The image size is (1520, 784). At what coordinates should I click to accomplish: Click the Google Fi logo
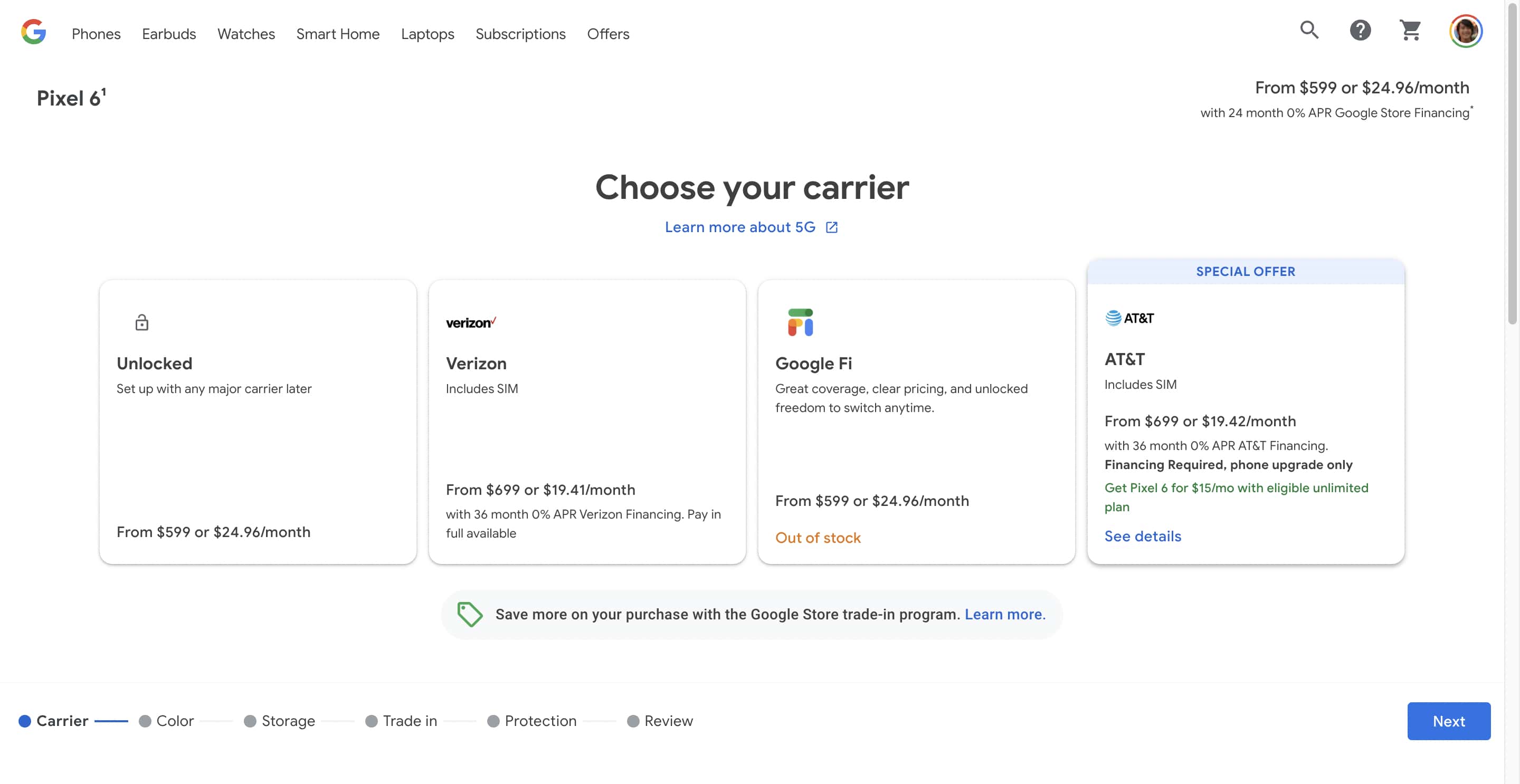(800, 322)
